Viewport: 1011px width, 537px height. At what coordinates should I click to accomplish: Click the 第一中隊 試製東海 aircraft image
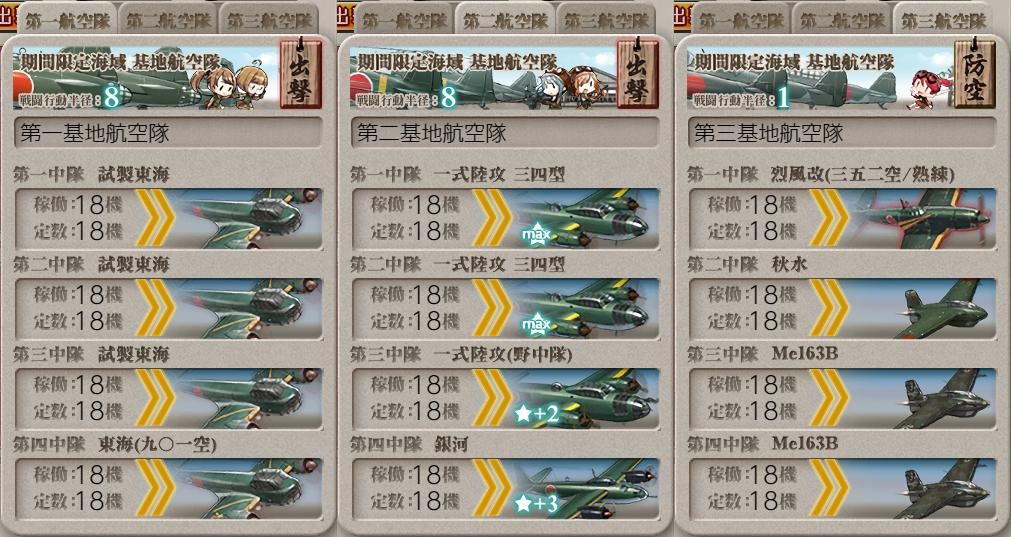coord(248,219)
